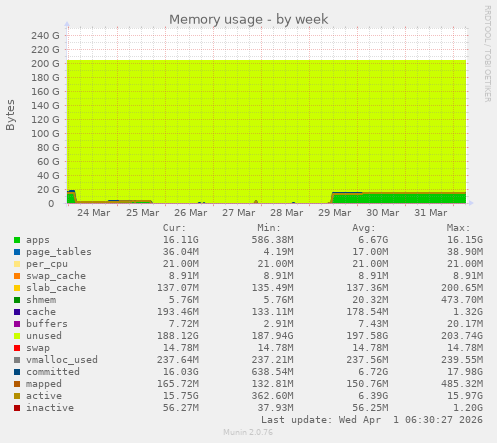This screenshot has width=497, height=443.
Task: Click active average value 6.39G
Action: click(x=373, y=396)
